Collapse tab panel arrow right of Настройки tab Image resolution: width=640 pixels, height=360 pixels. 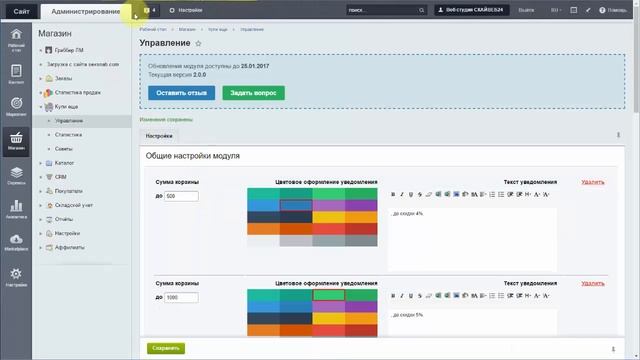click(618, 135)
